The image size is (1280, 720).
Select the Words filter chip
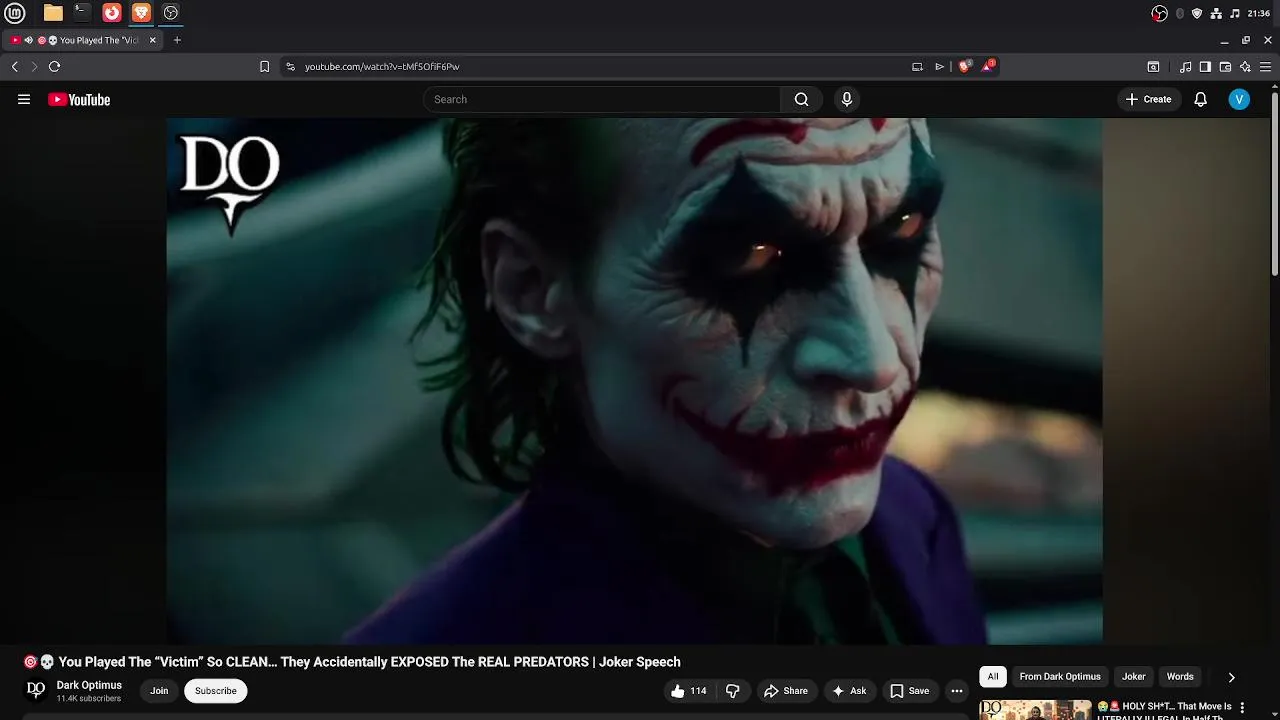coord(1180,677)
